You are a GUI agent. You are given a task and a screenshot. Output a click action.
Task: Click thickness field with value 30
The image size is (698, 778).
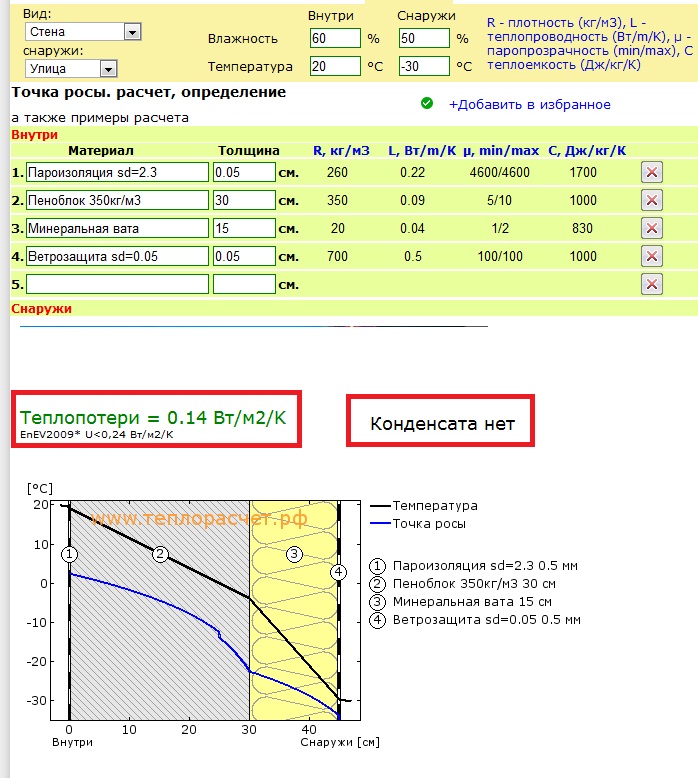click(244, 200)
